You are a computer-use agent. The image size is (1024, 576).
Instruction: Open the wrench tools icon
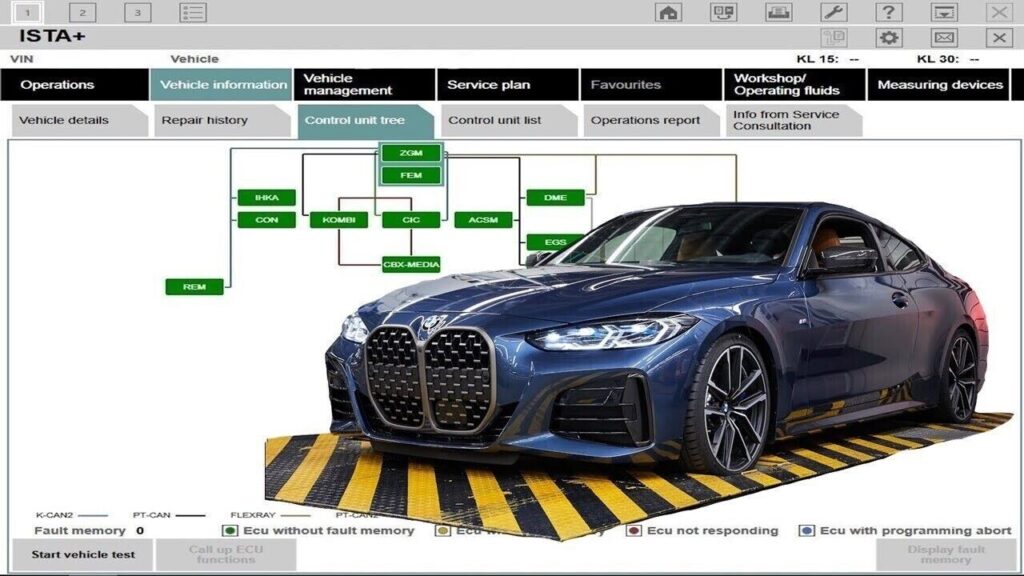pyautogui.click(x=833, y=13)
